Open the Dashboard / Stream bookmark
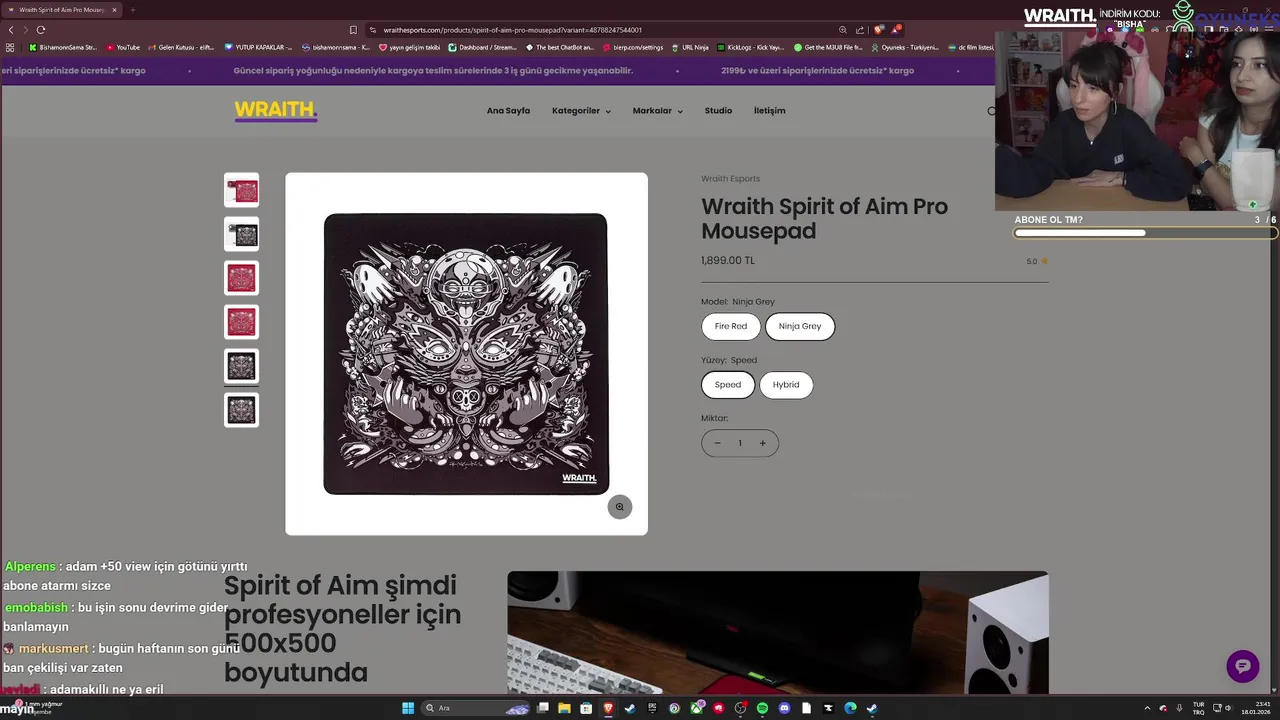Viewport: 1280px width, 720px height. [483, 47]
